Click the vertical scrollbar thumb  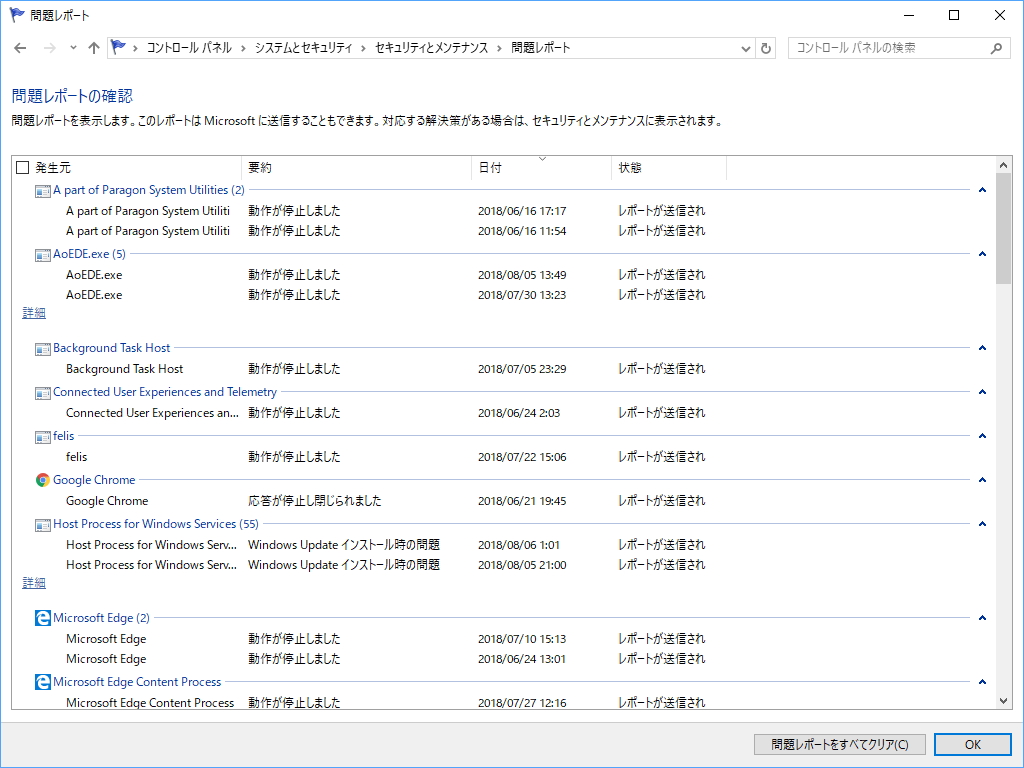click(x=1004, y=229)
